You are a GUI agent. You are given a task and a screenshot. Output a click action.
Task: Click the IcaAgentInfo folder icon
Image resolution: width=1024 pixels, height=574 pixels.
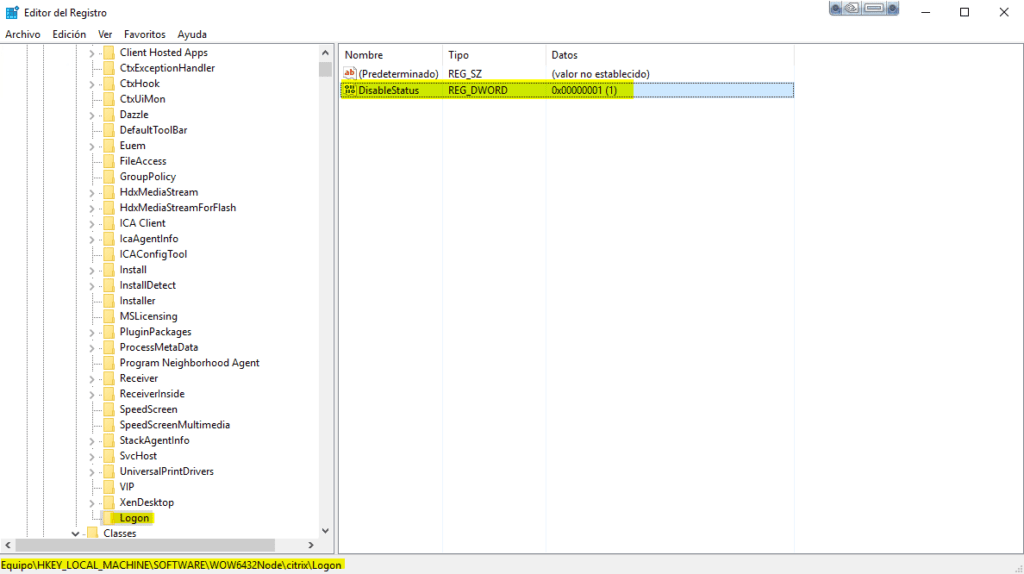[109, 239]
